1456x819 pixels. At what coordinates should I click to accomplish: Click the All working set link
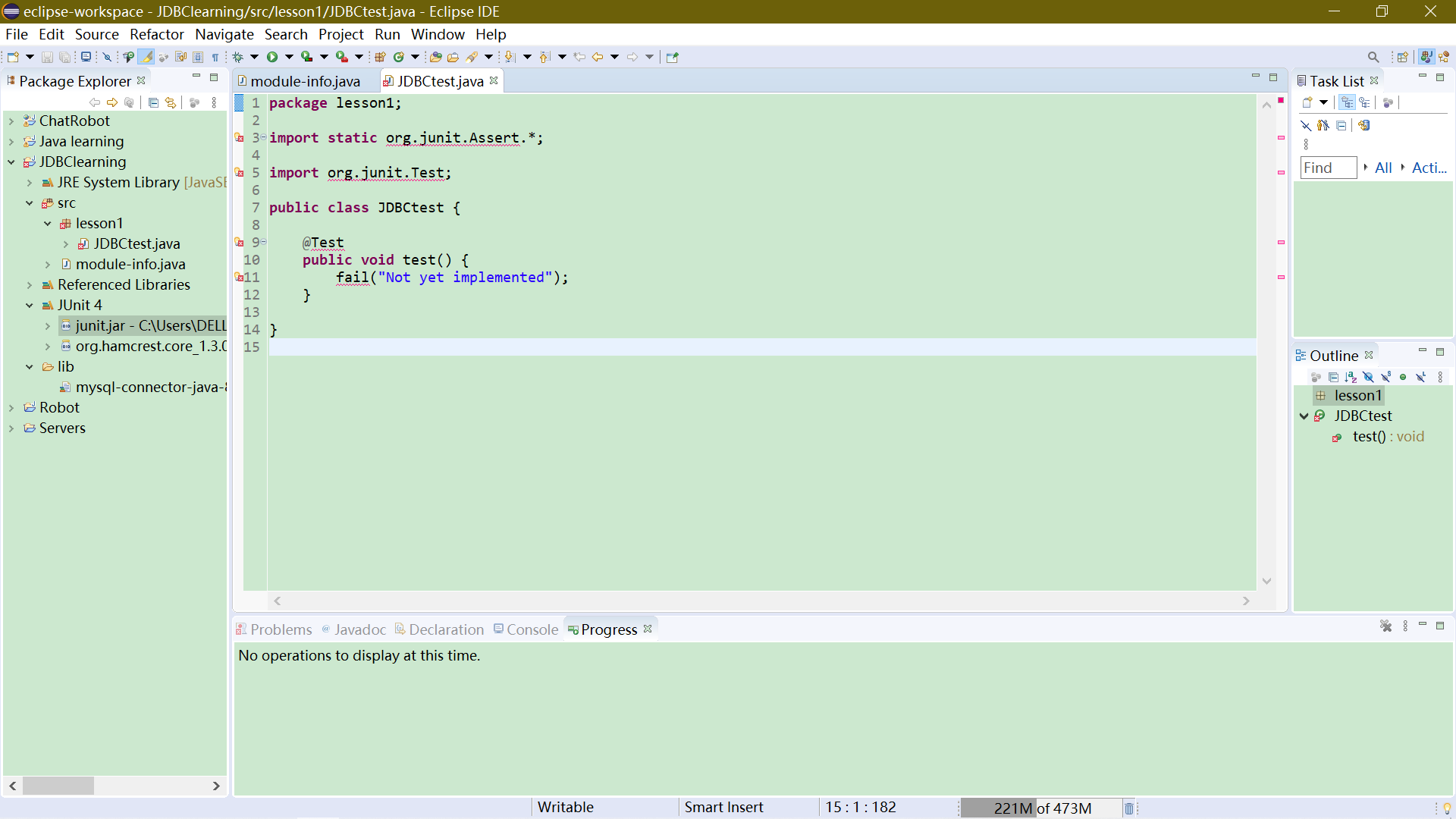click(x=1383, y=168)
